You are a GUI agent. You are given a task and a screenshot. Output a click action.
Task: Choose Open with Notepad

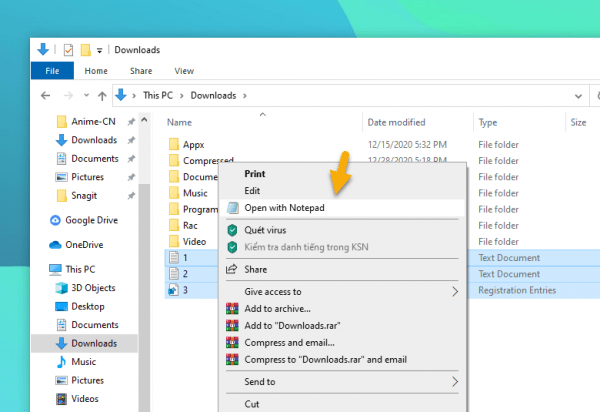(284, 208)
